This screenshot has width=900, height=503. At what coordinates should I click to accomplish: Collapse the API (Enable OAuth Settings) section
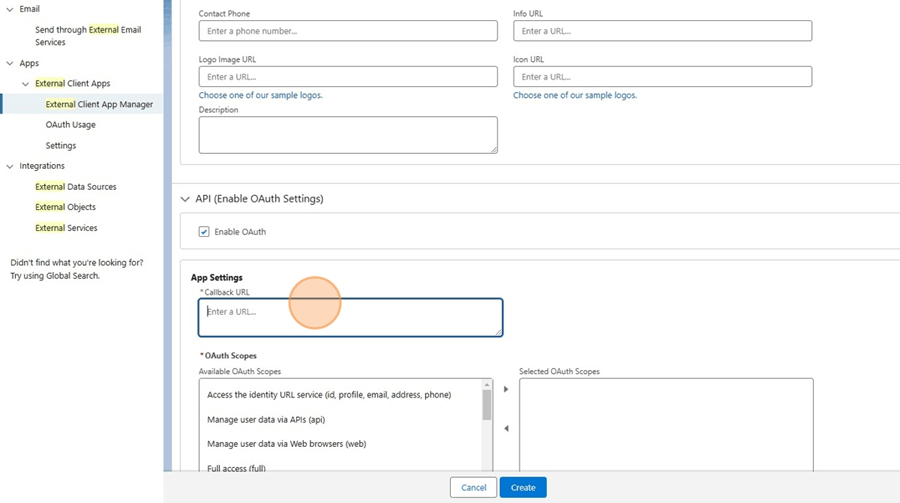tap(185, 199)
